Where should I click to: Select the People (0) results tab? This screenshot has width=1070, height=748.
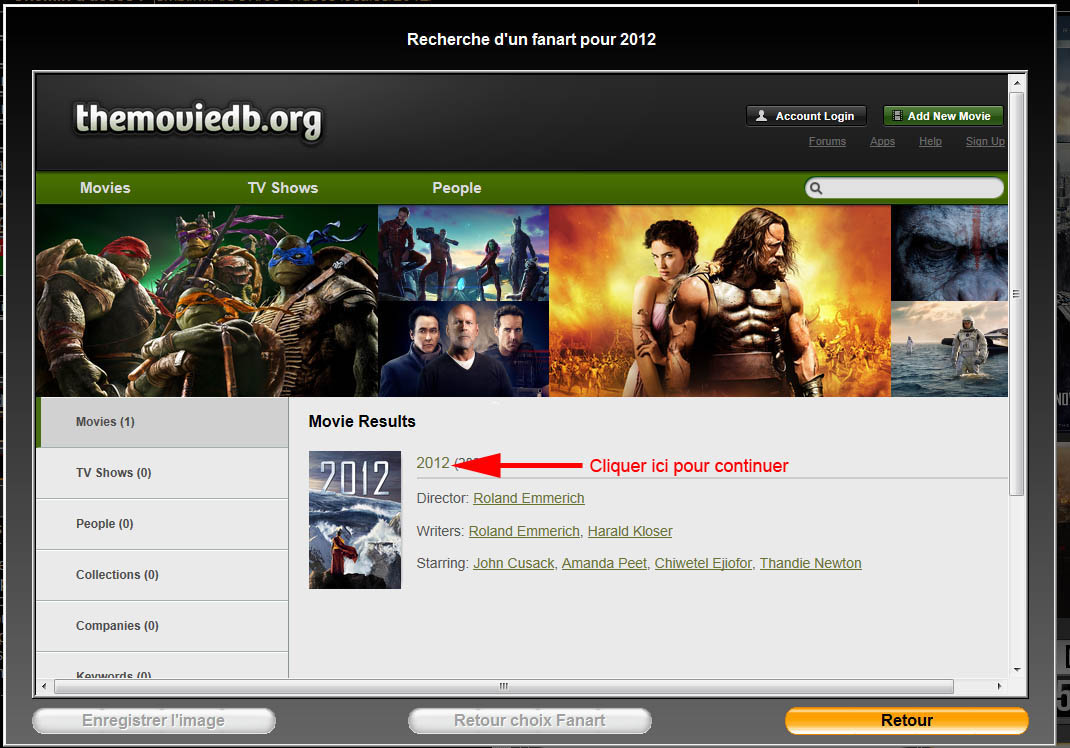(162, 523)
